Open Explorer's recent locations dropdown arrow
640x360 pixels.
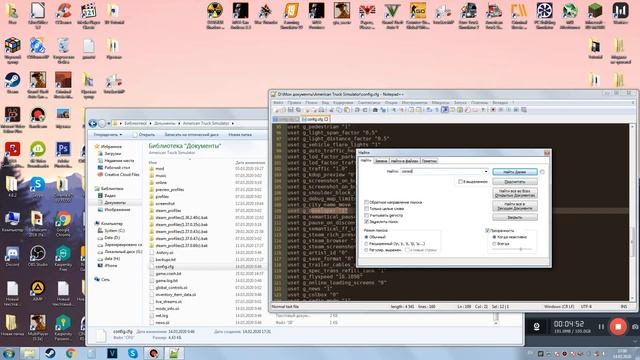108,123
